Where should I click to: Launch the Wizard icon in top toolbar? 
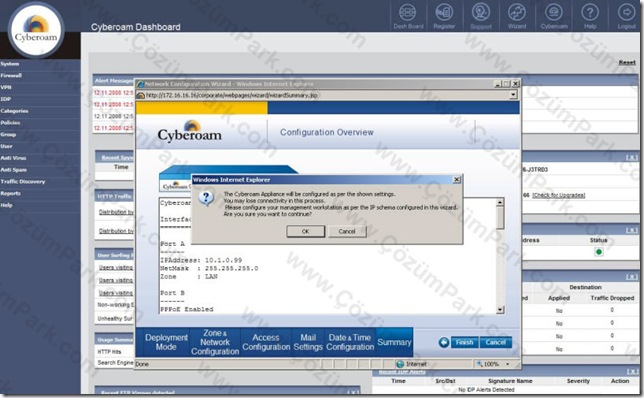click(x=517, y=16)
